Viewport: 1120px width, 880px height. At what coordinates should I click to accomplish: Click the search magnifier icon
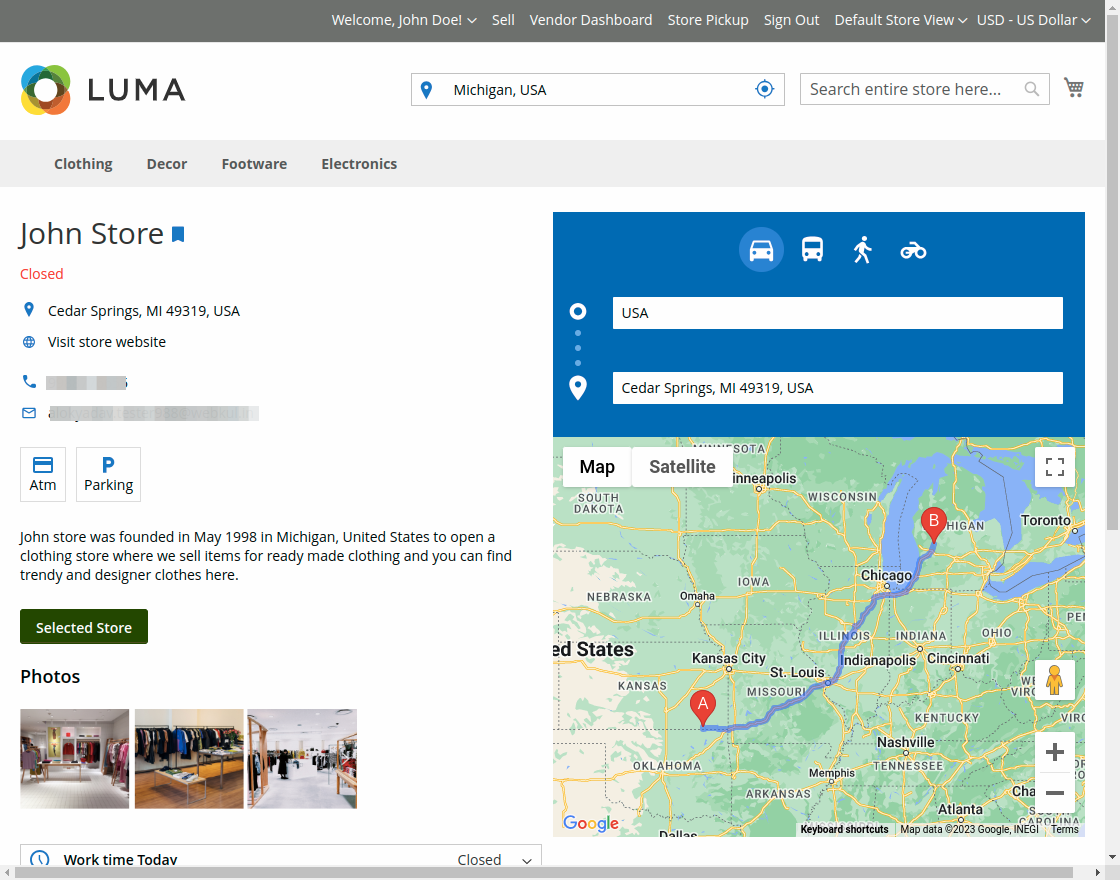1031,89
